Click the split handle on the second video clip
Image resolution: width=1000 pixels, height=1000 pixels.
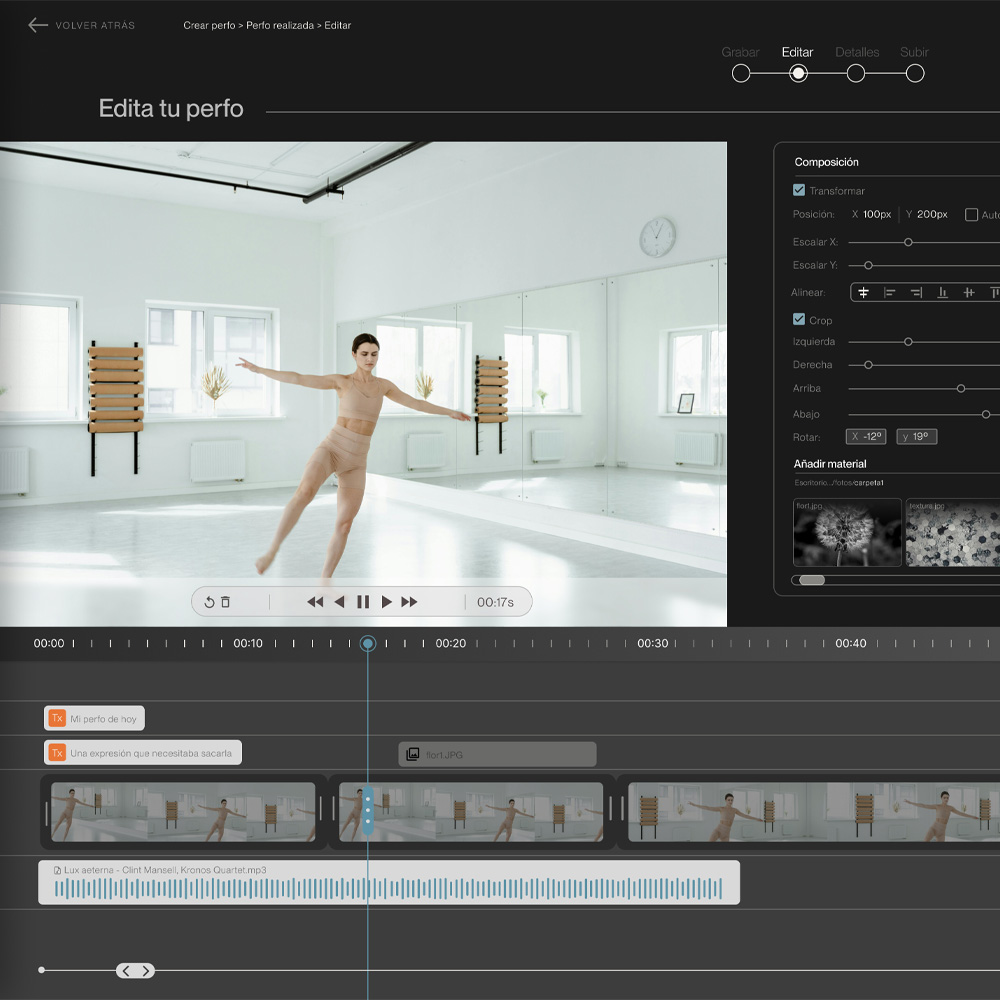tap(368, 811)
